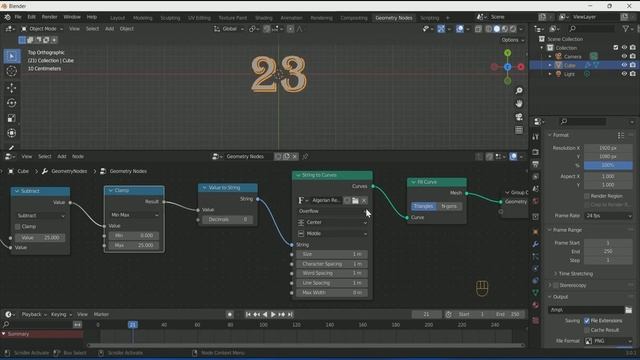Enable Render Region checkbox

[x=587, y=196]
